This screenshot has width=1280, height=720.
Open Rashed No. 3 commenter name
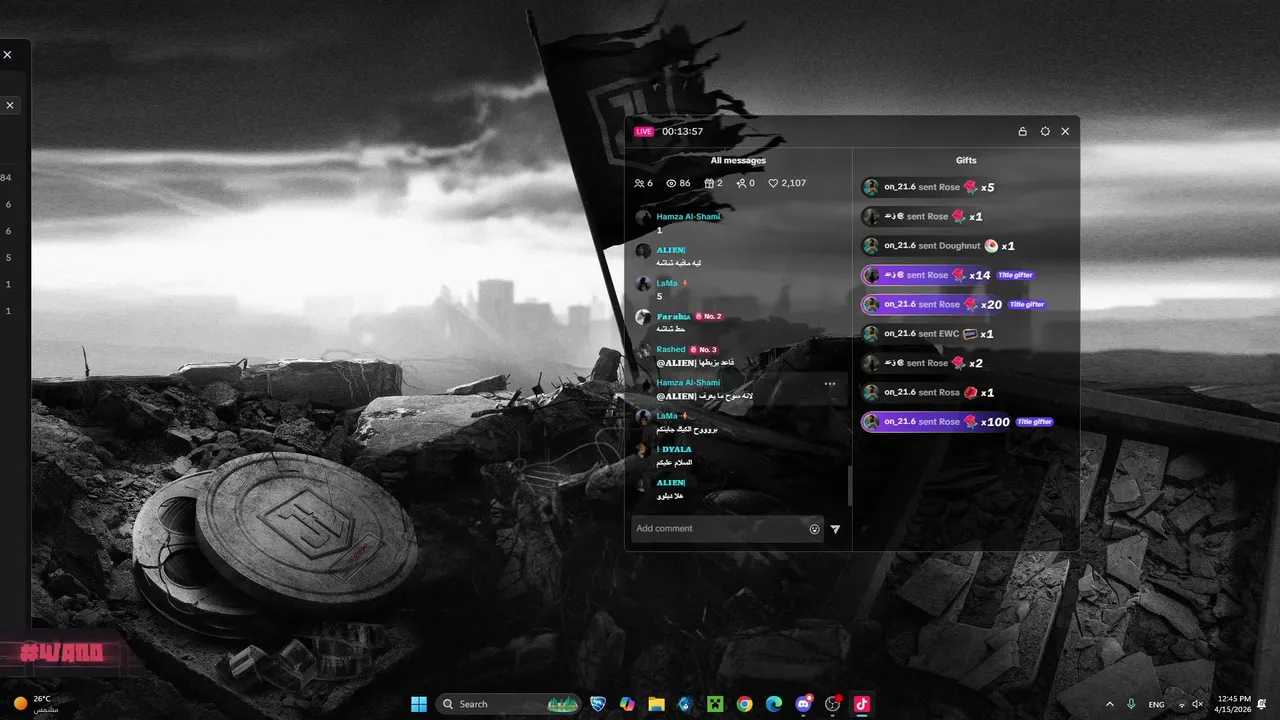coord(671,349)
